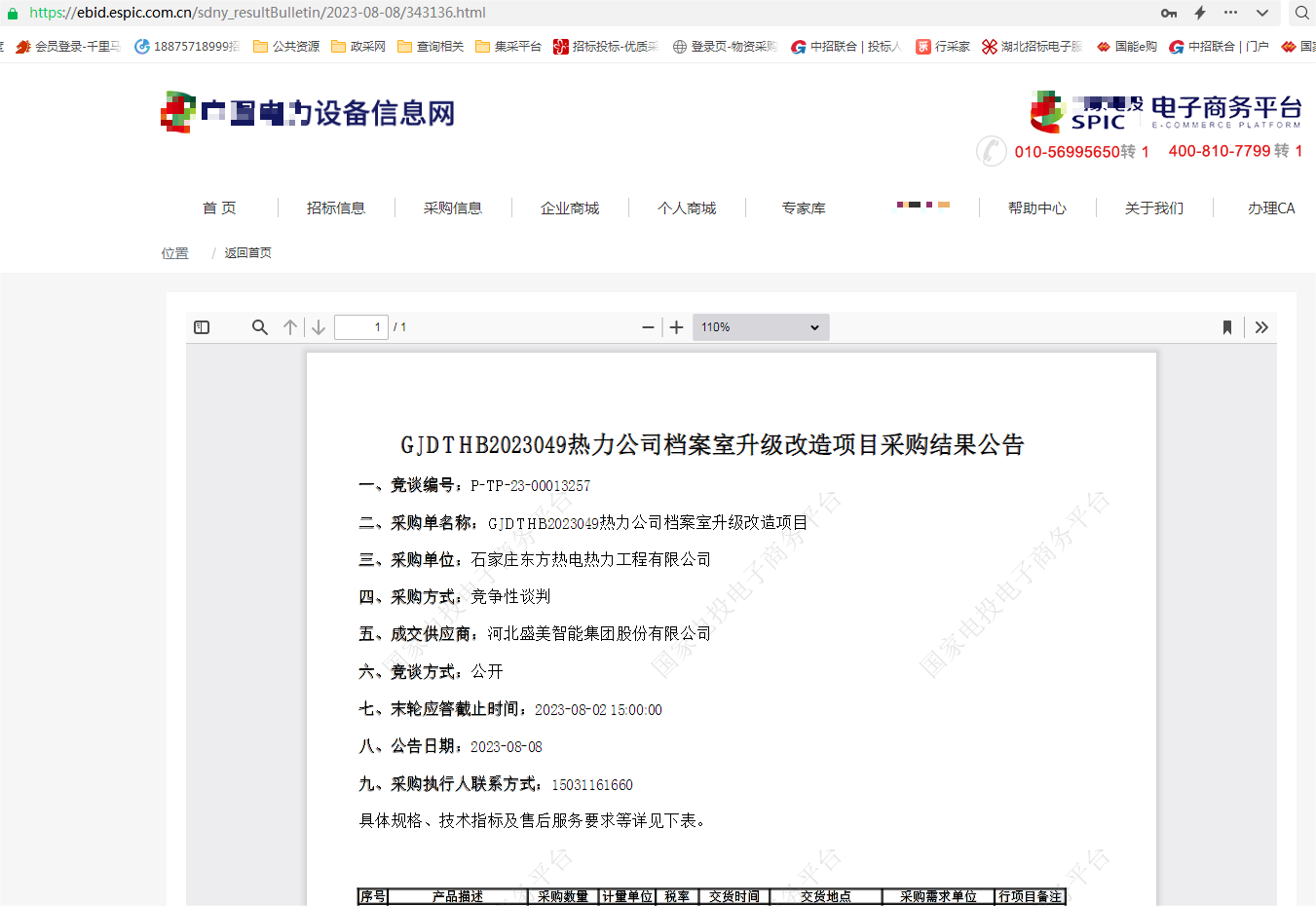Expand the PDF tools double-chevron menu

[1261, 327]
